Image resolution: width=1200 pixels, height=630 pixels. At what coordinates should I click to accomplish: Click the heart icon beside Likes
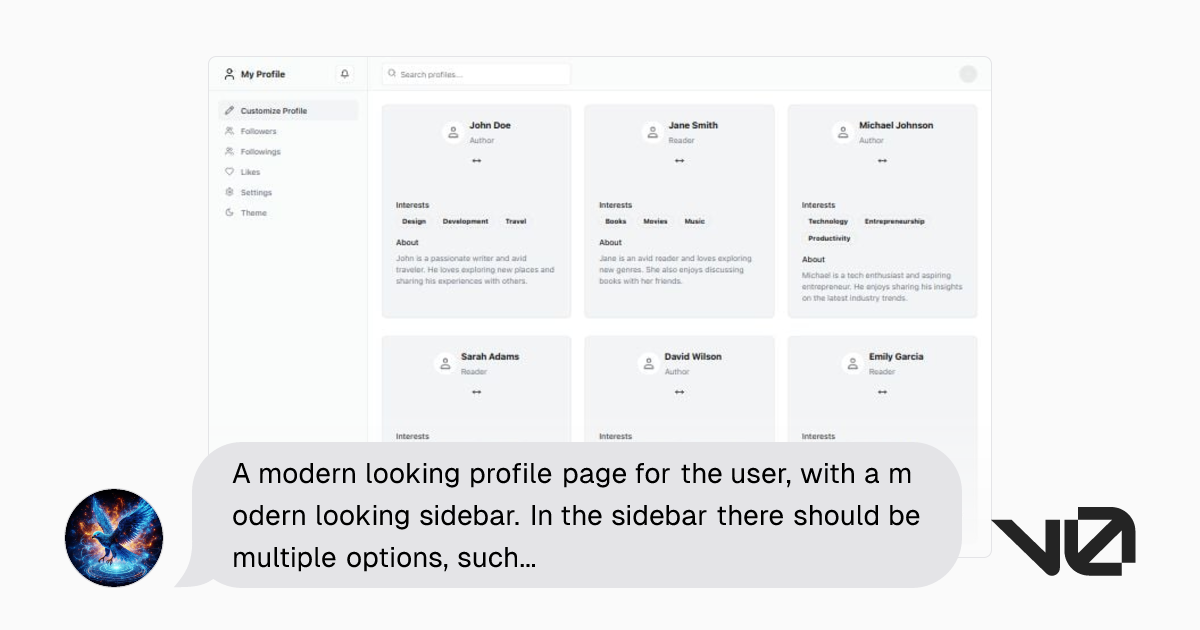230,171
